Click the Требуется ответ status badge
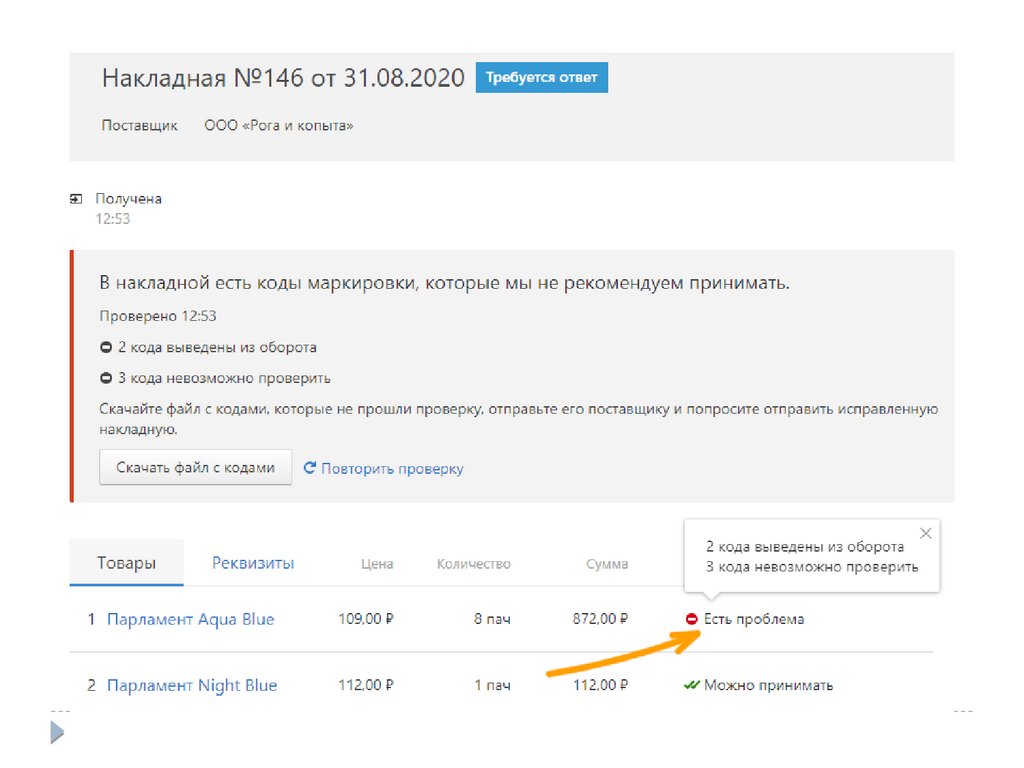The width and height of the screenshot is (1024, 768). pos(541,78)
